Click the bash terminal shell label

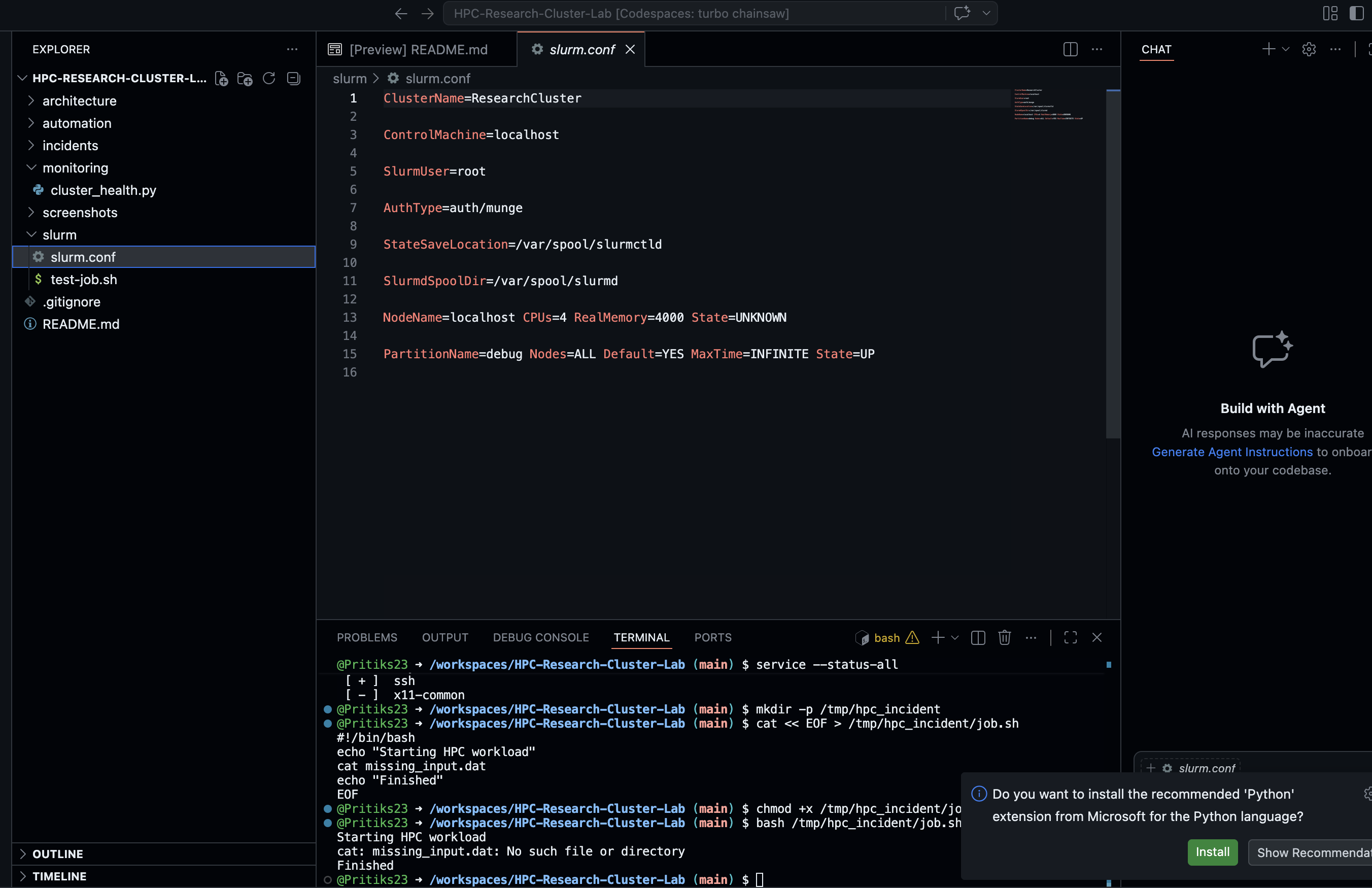click(x=886, y=638)
